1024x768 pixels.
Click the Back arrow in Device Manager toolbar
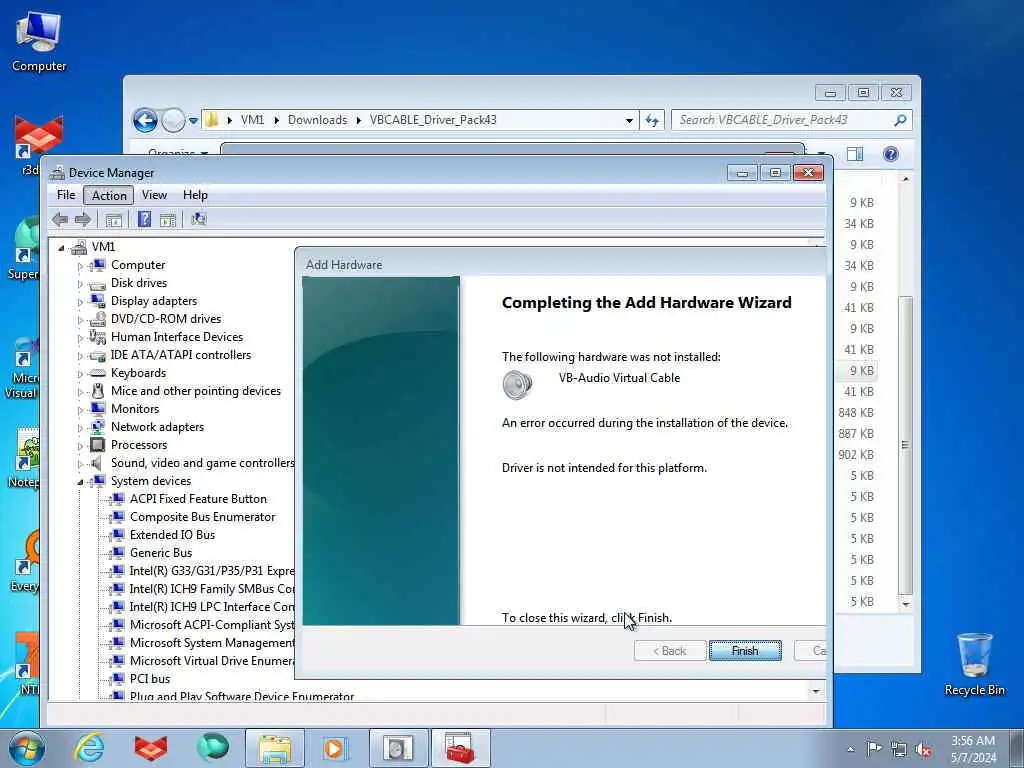coord(60,219)
